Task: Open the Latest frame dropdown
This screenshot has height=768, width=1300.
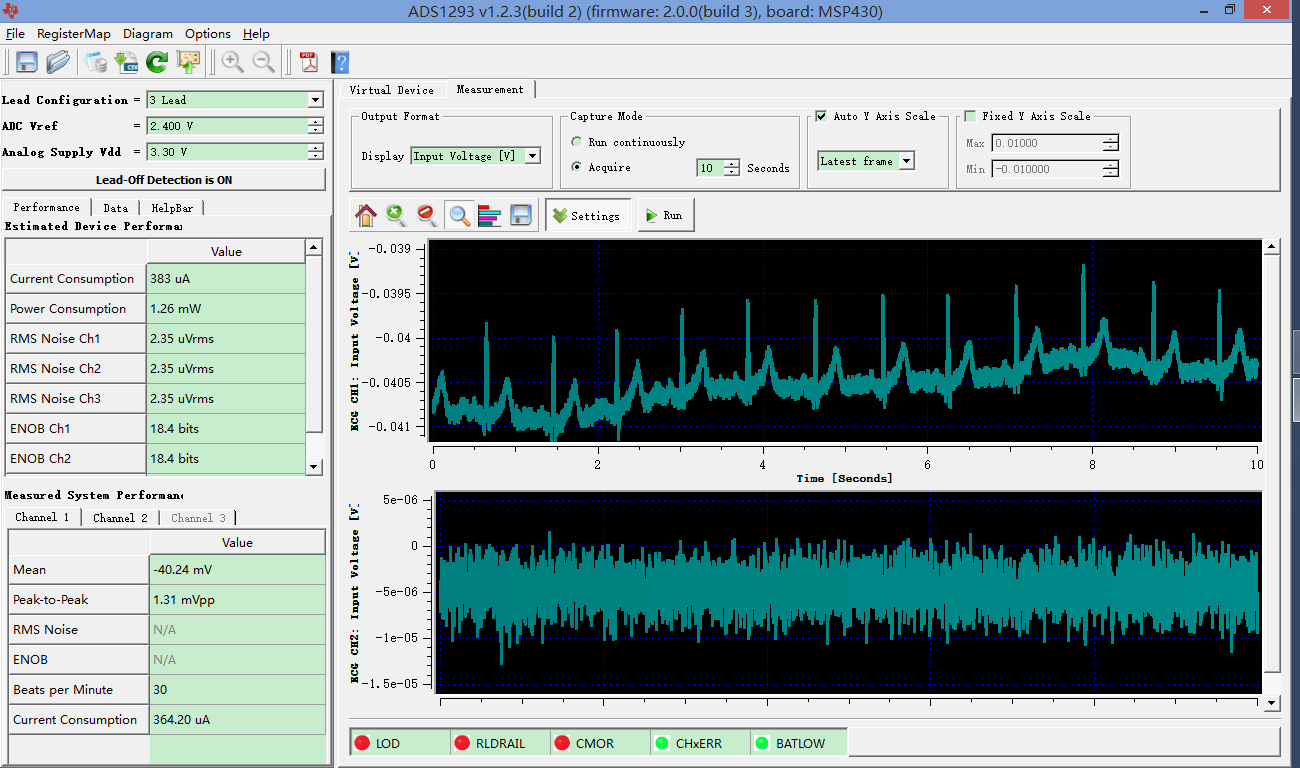Action: [x=905, y=161]
